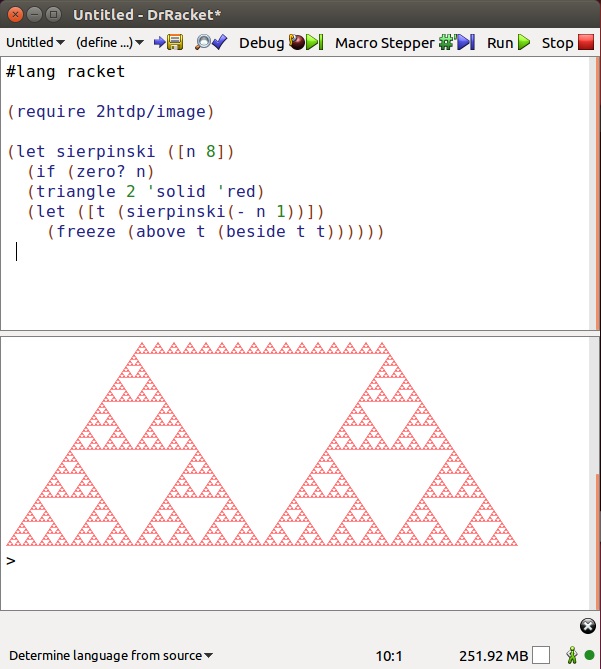Click the running figure status icon
The height and width of the screenshot is (669, 601).
[x=572, y=655]
